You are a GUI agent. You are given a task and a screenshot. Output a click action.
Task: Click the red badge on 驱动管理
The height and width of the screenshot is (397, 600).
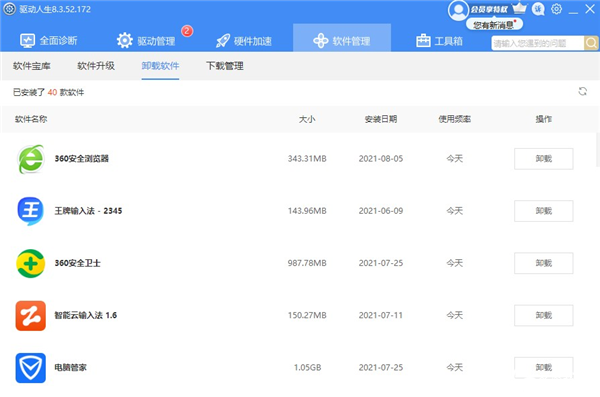click(187, 31)
